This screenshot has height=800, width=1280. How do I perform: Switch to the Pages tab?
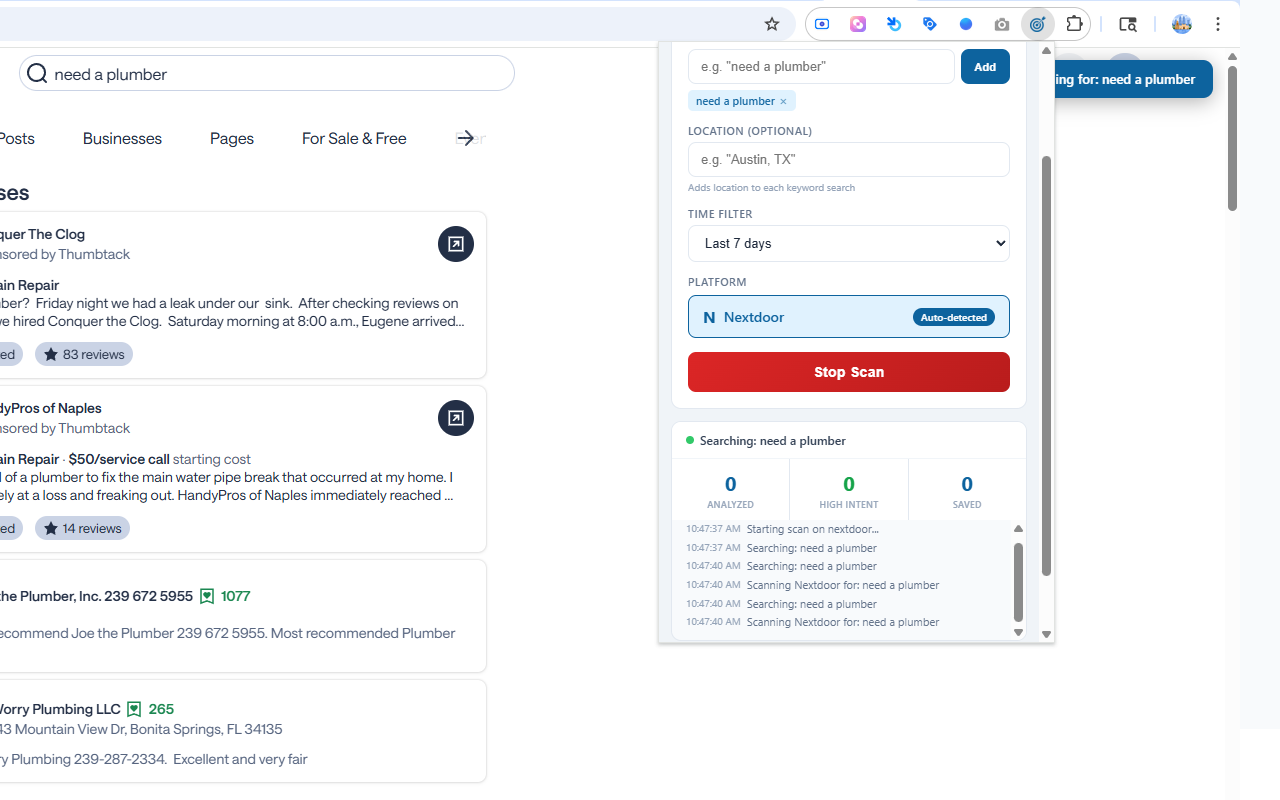232,139
